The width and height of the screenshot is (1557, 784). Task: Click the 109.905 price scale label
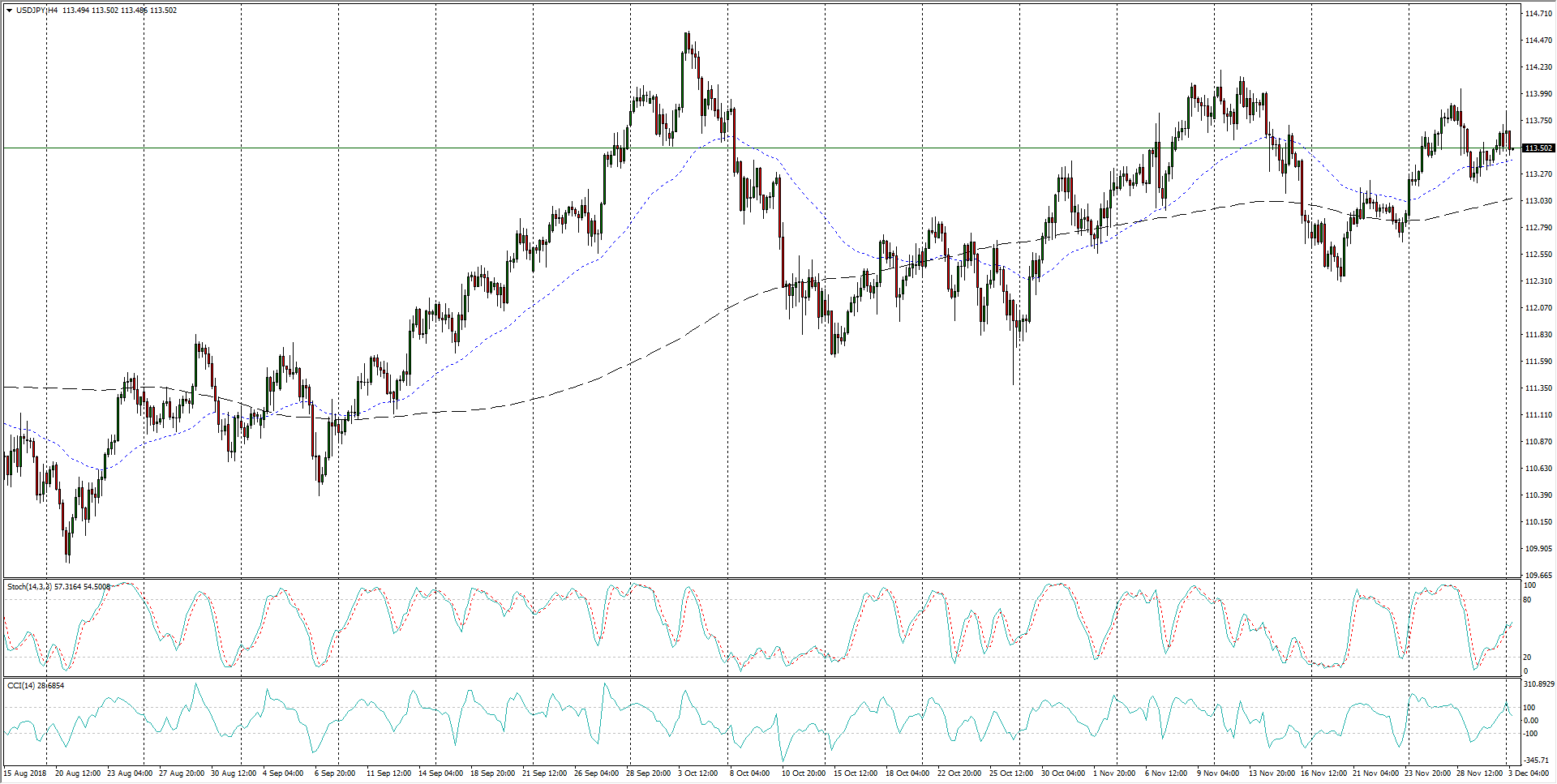(1538, 549)
